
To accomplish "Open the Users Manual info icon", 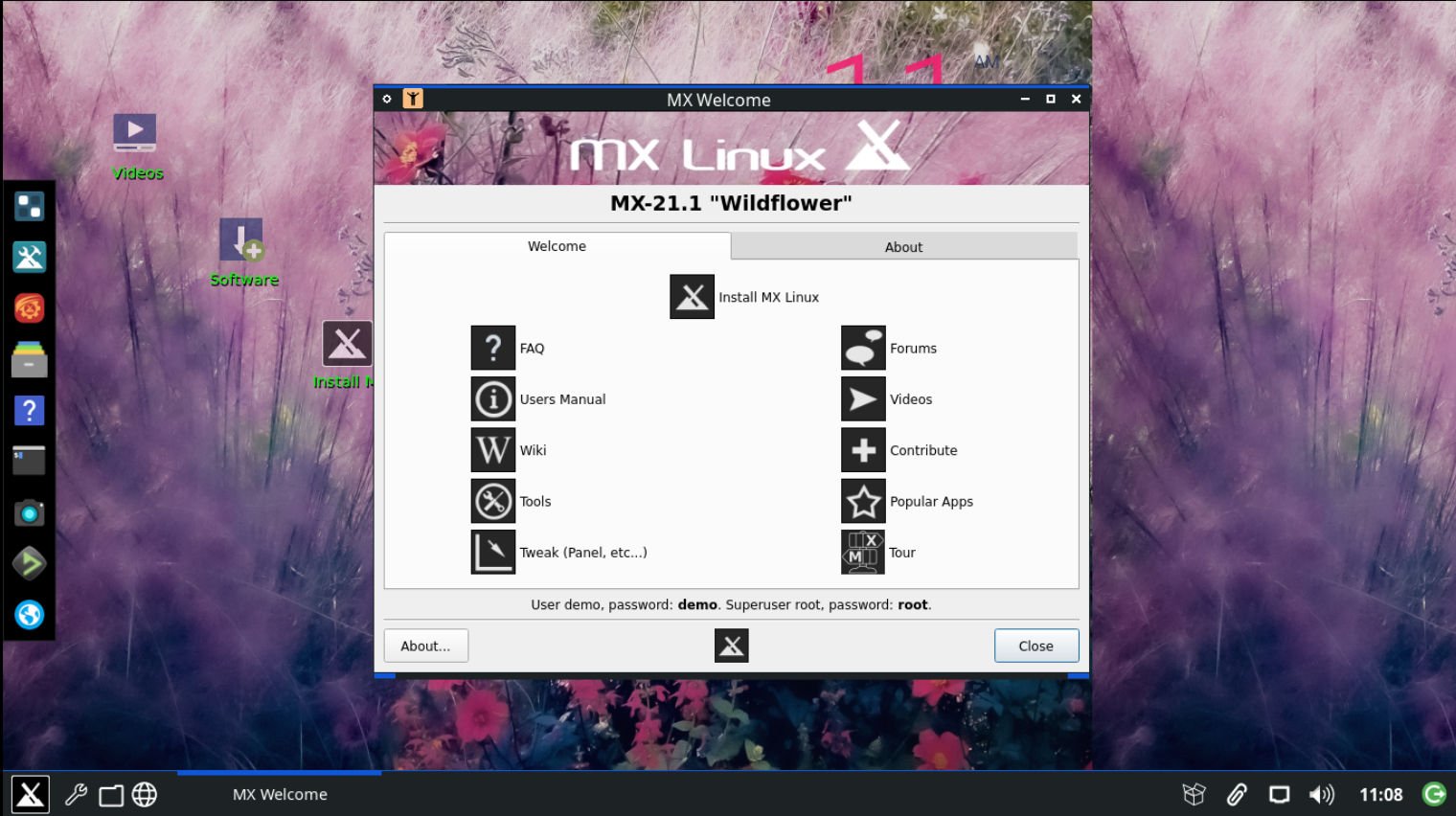I will coord(493,398).
